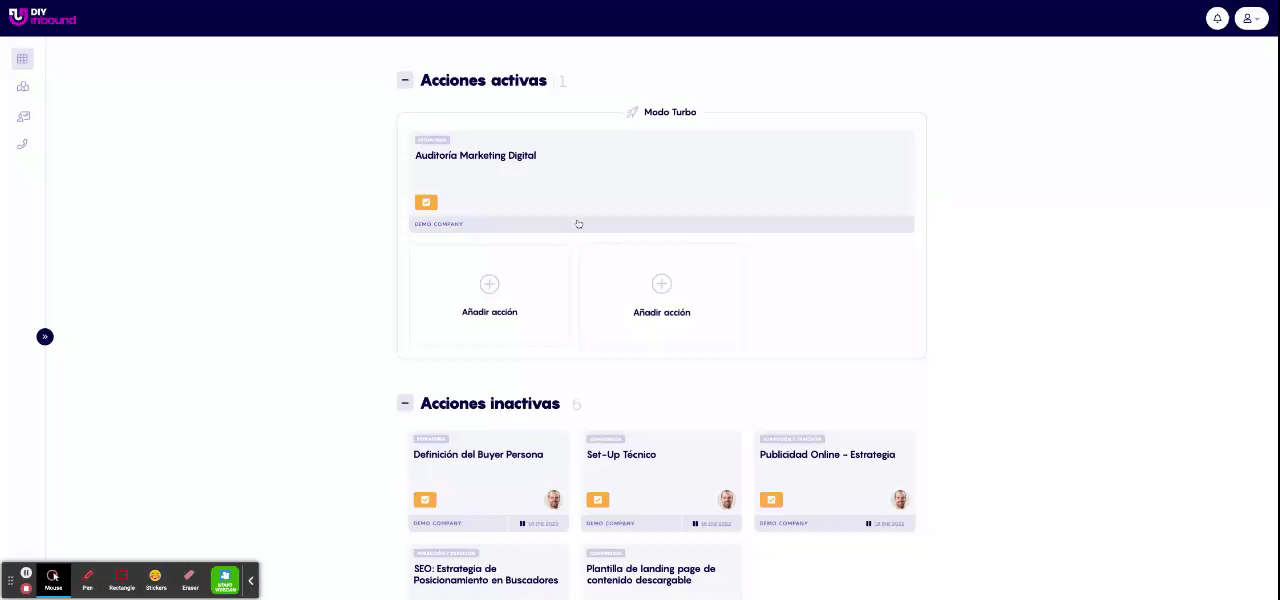
Task: Collapse the Acciones activas section
Action: pyautogui.click(x=405, y=80)
